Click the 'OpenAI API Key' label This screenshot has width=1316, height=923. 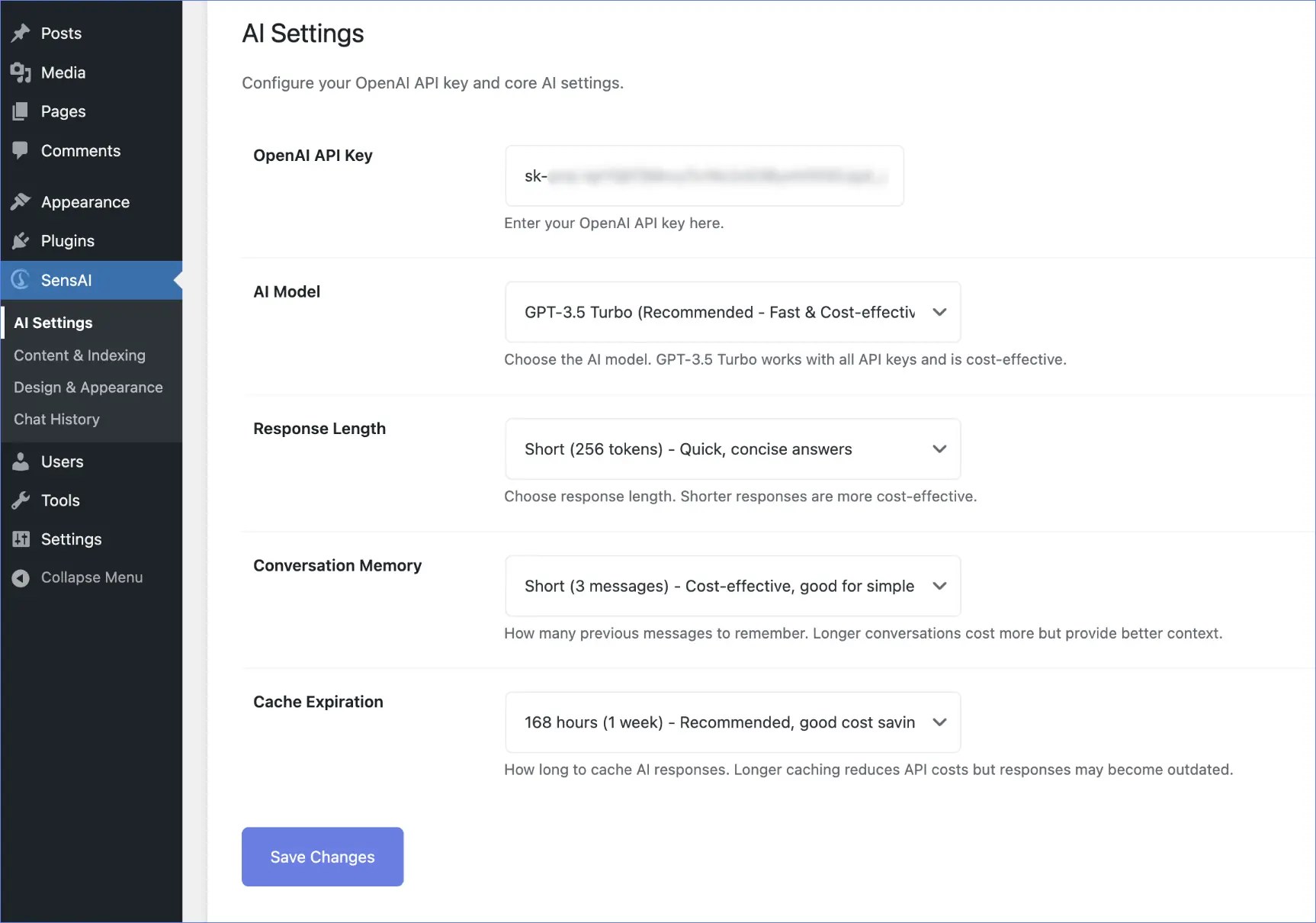pos(313,156)
